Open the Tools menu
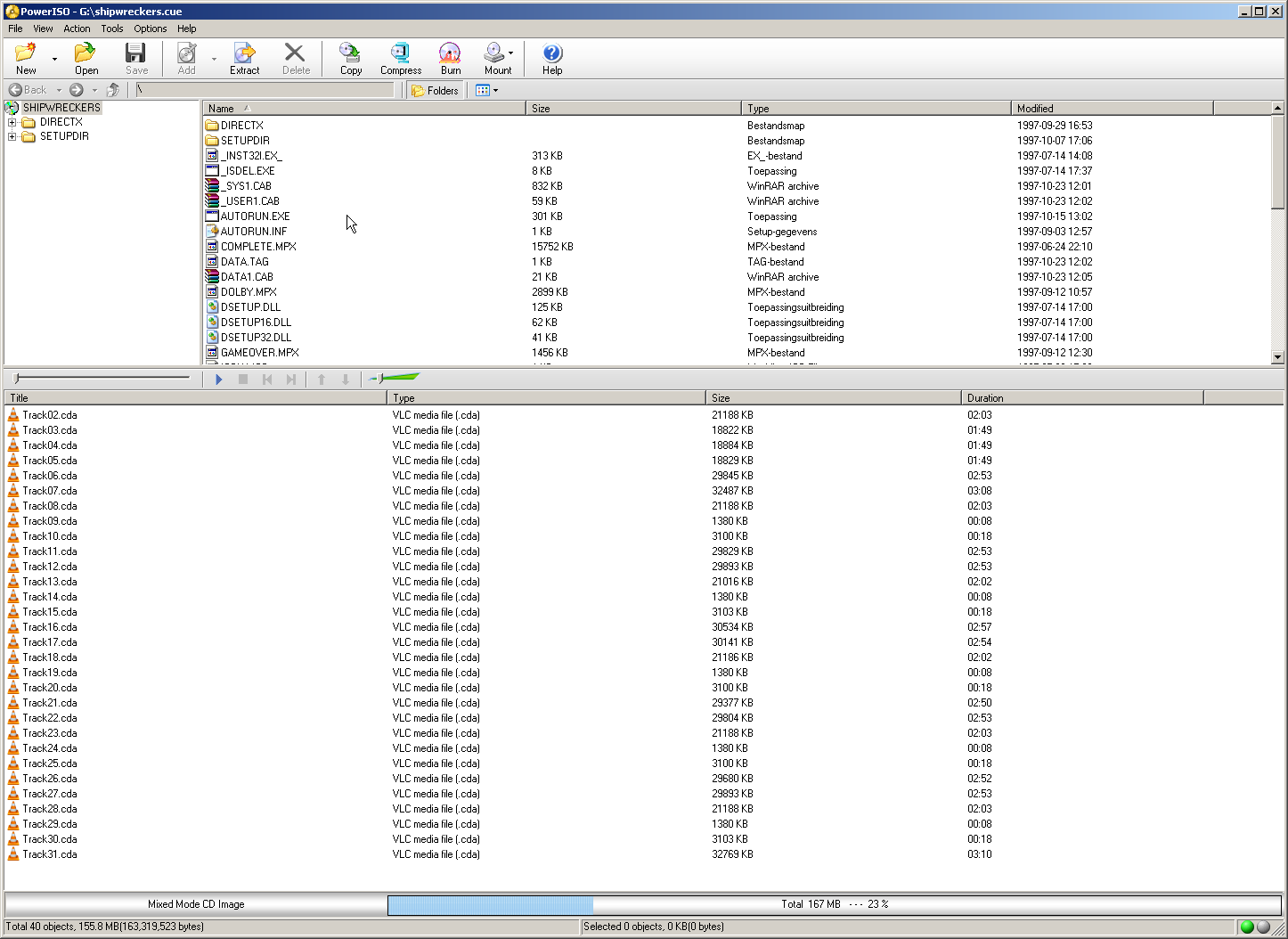1288x939 pixels. click(112, 29)
